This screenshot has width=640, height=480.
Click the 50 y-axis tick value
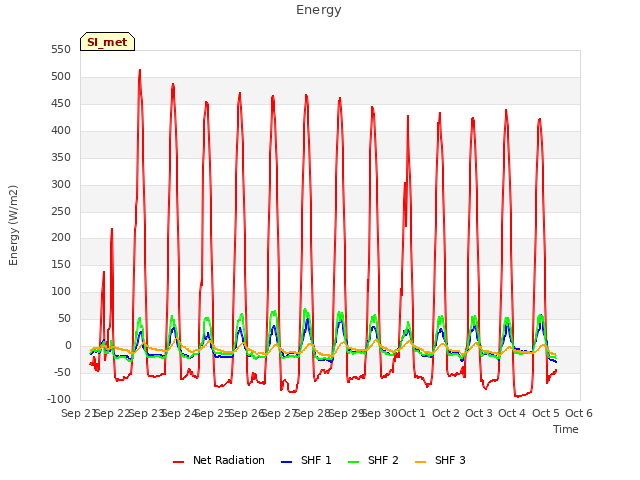tap(64, 318)
